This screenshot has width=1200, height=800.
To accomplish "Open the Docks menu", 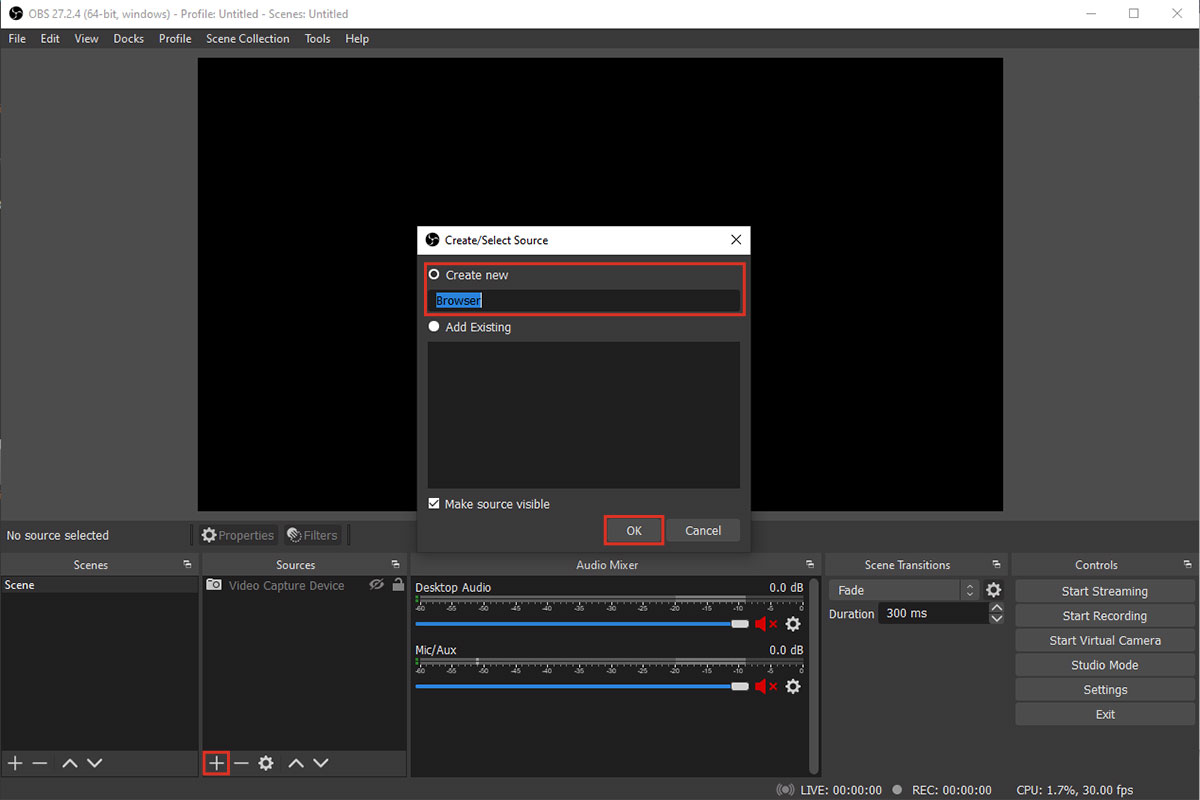I will coord(129,39).
